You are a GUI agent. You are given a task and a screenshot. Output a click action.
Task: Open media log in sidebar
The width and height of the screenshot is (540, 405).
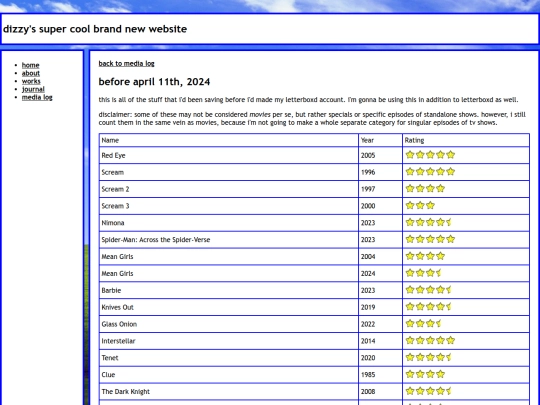[37, 97]
